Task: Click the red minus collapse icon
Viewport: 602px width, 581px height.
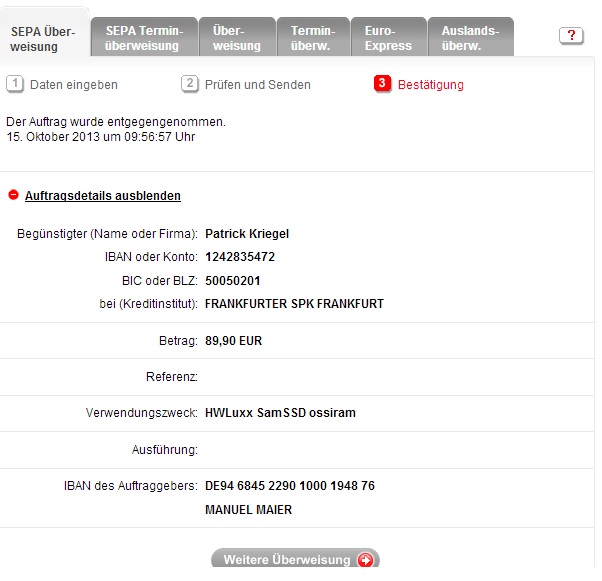Action: (13, 196)
